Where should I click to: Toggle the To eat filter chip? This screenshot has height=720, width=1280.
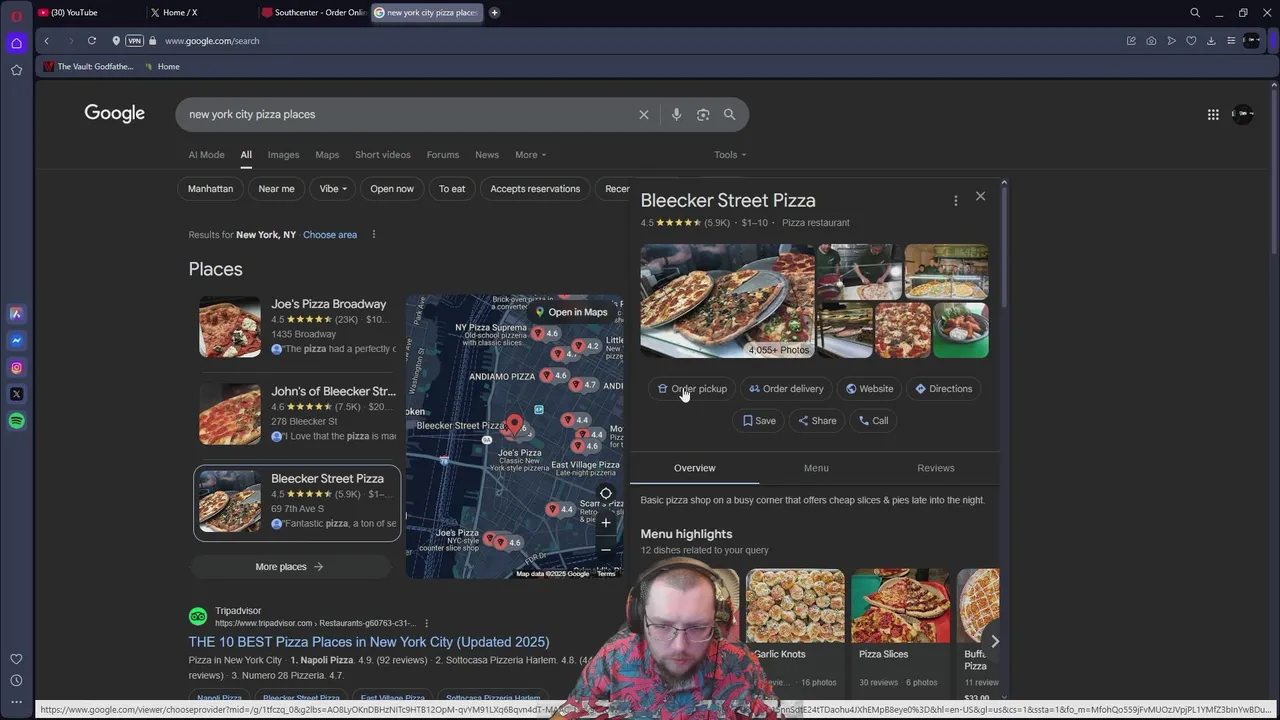tap(452, 189)
